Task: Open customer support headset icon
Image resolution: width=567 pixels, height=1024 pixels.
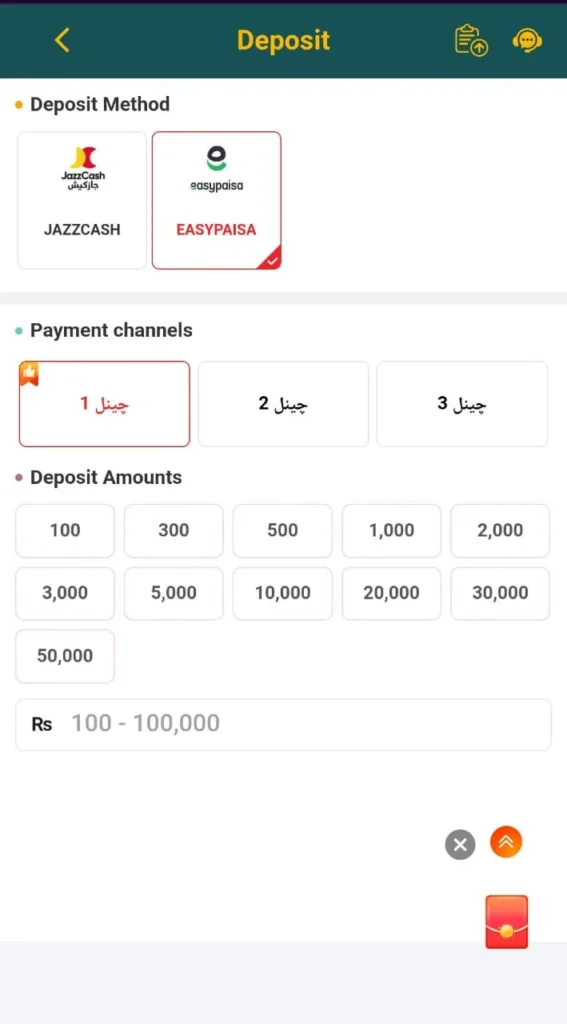Action: coord(526,40)
